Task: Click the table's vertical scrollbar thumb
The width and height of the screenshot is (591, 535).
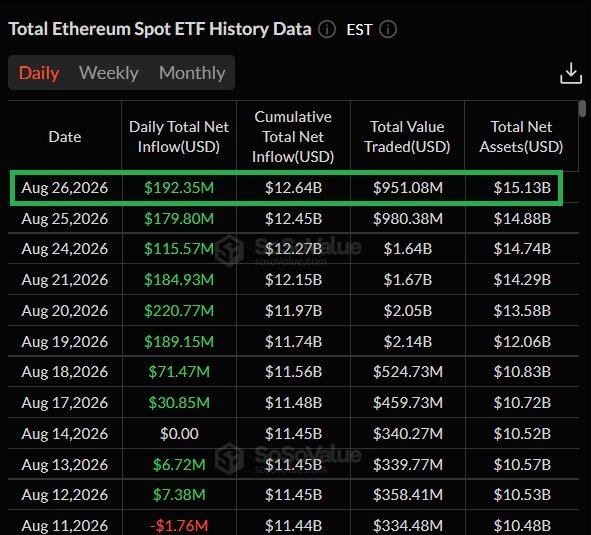Action: point(583,109)
